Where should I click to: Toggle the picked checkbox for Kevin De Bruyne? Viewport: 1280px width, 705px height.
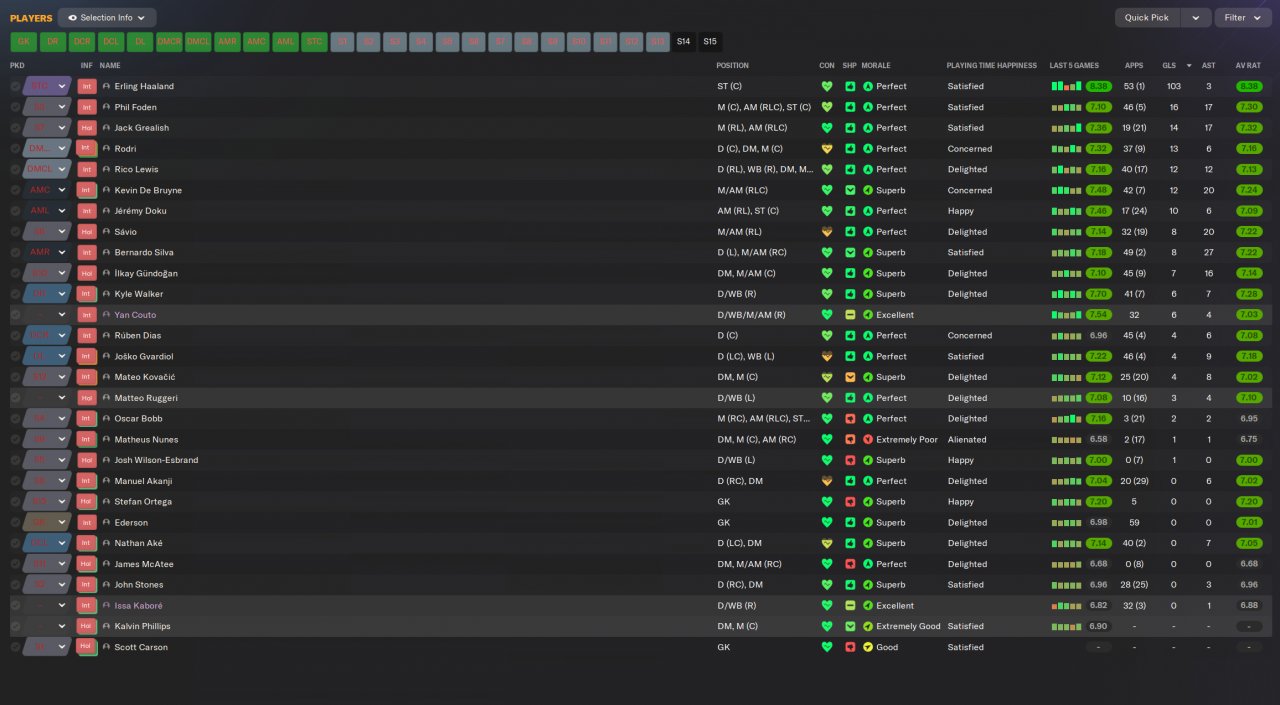click(x=15, y=190)
